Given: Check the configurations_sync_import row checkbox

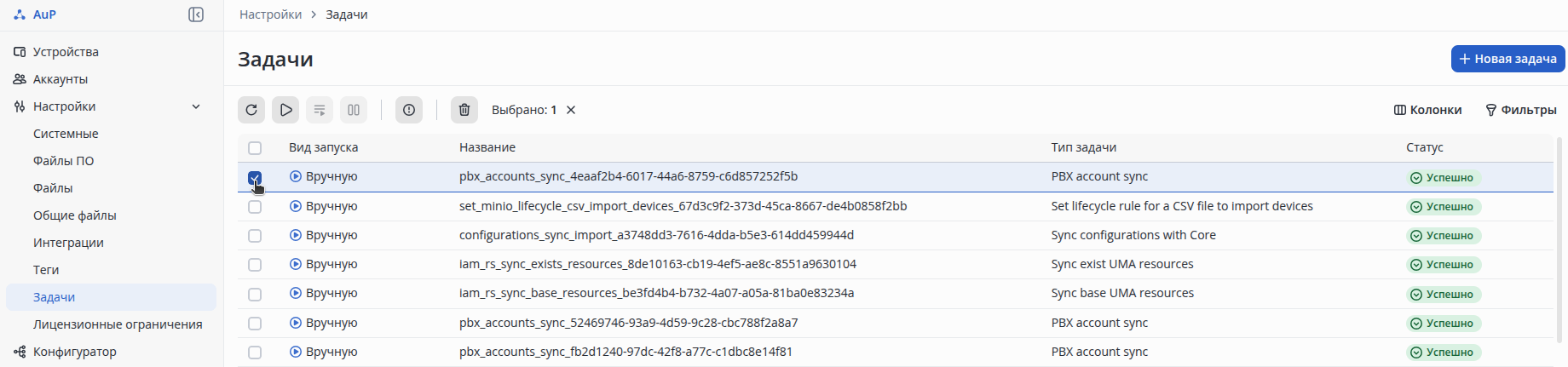Looking at the screenshot, I should click(x=255, y=236).
